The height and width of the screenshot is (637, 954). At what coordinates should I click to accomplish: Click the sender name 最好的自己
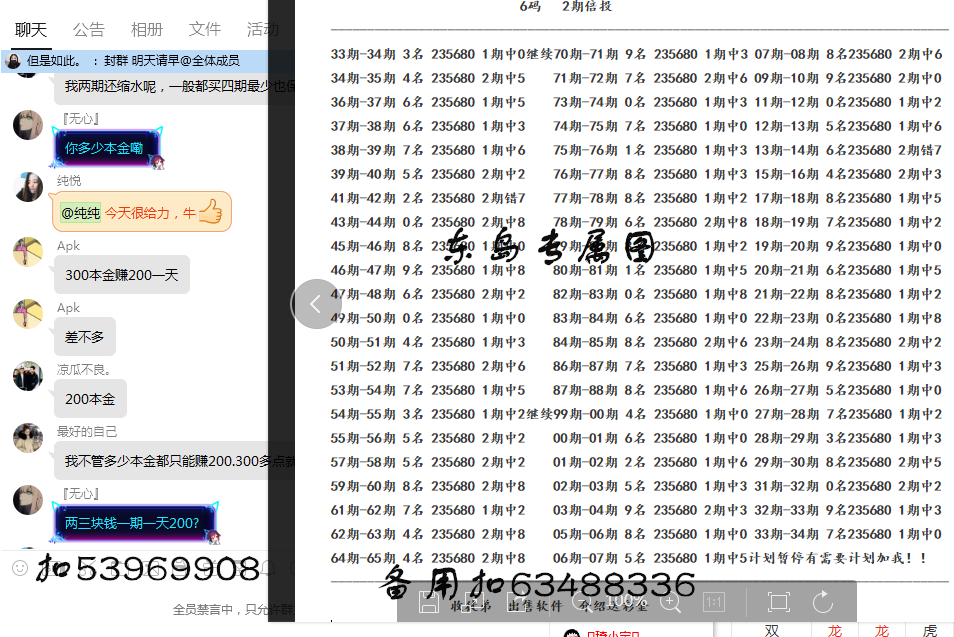click(x=87, y=431)
